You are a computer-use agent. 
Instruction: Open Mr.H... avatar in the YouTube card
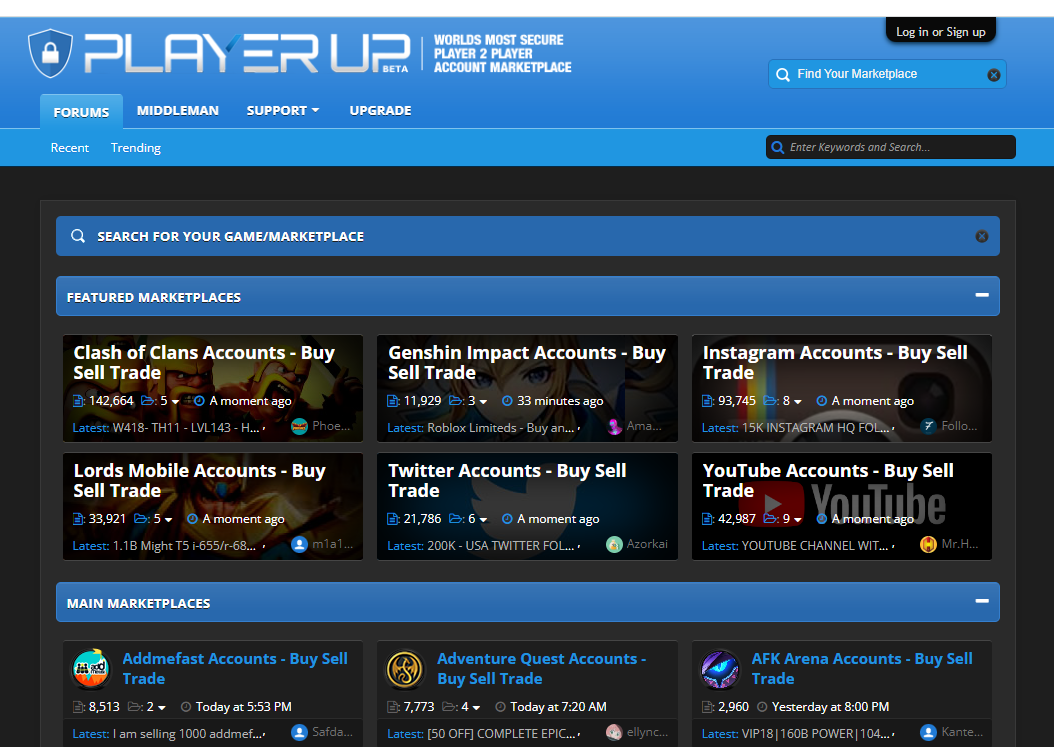pyautogui.click(x=928, y=544)
